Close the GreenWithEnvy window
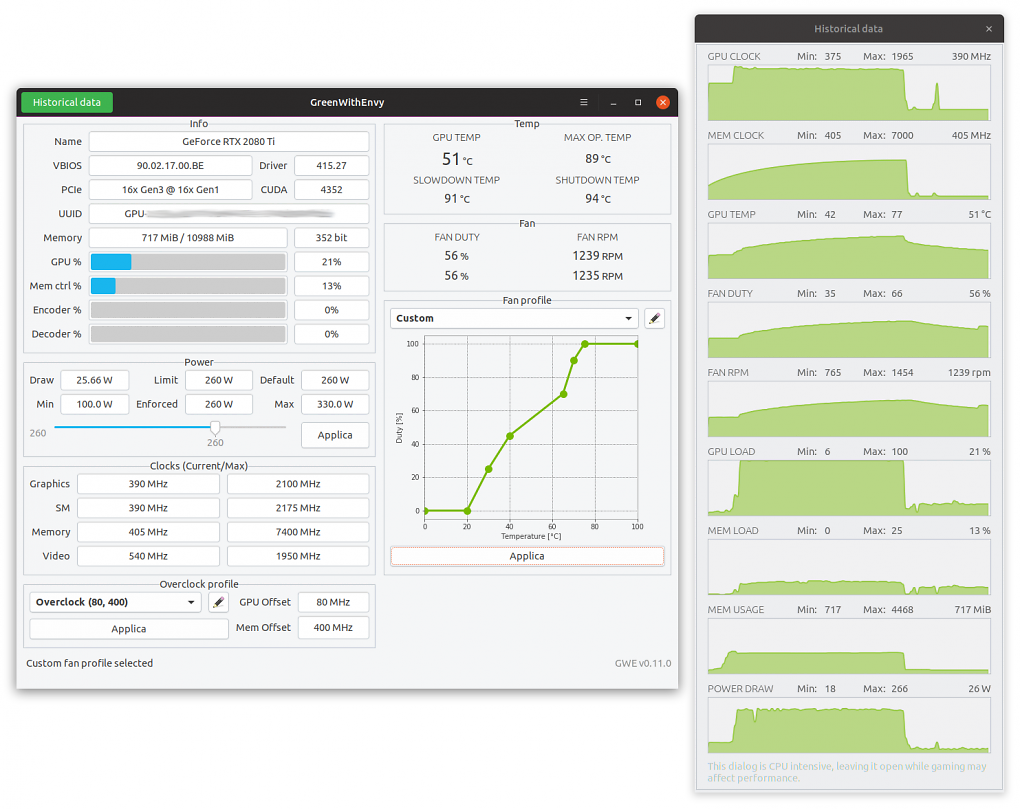The image size is (1020, 809). click(x=663, y=102)
